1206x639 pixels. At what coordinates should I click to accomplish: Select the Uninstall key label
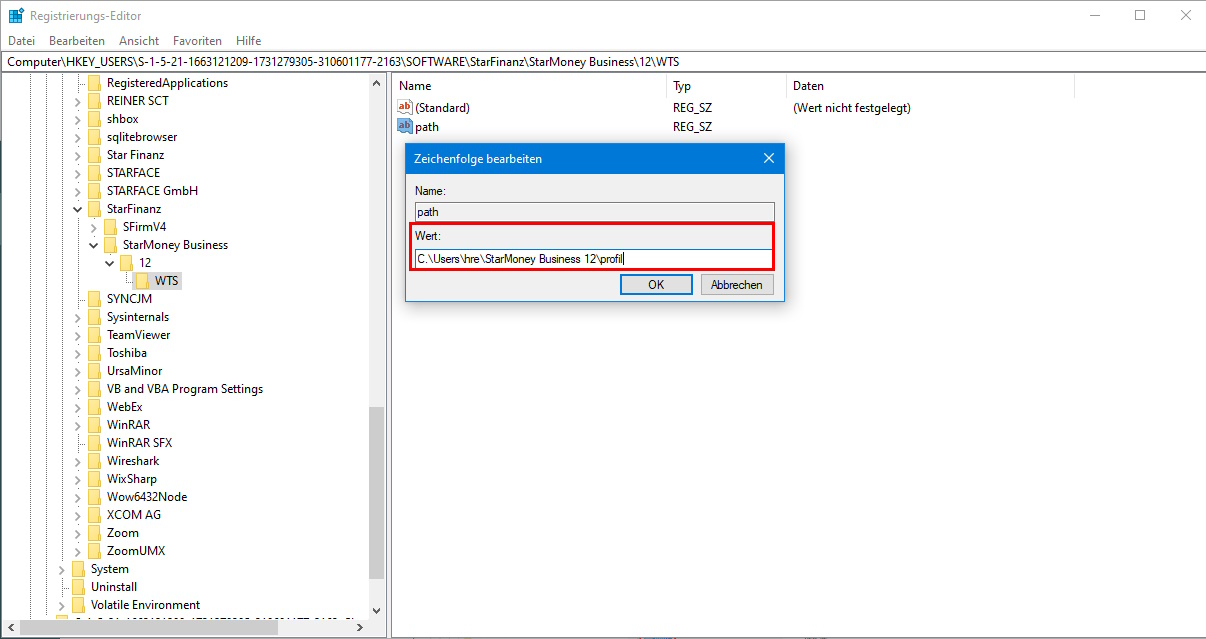(x=114, y=587)
